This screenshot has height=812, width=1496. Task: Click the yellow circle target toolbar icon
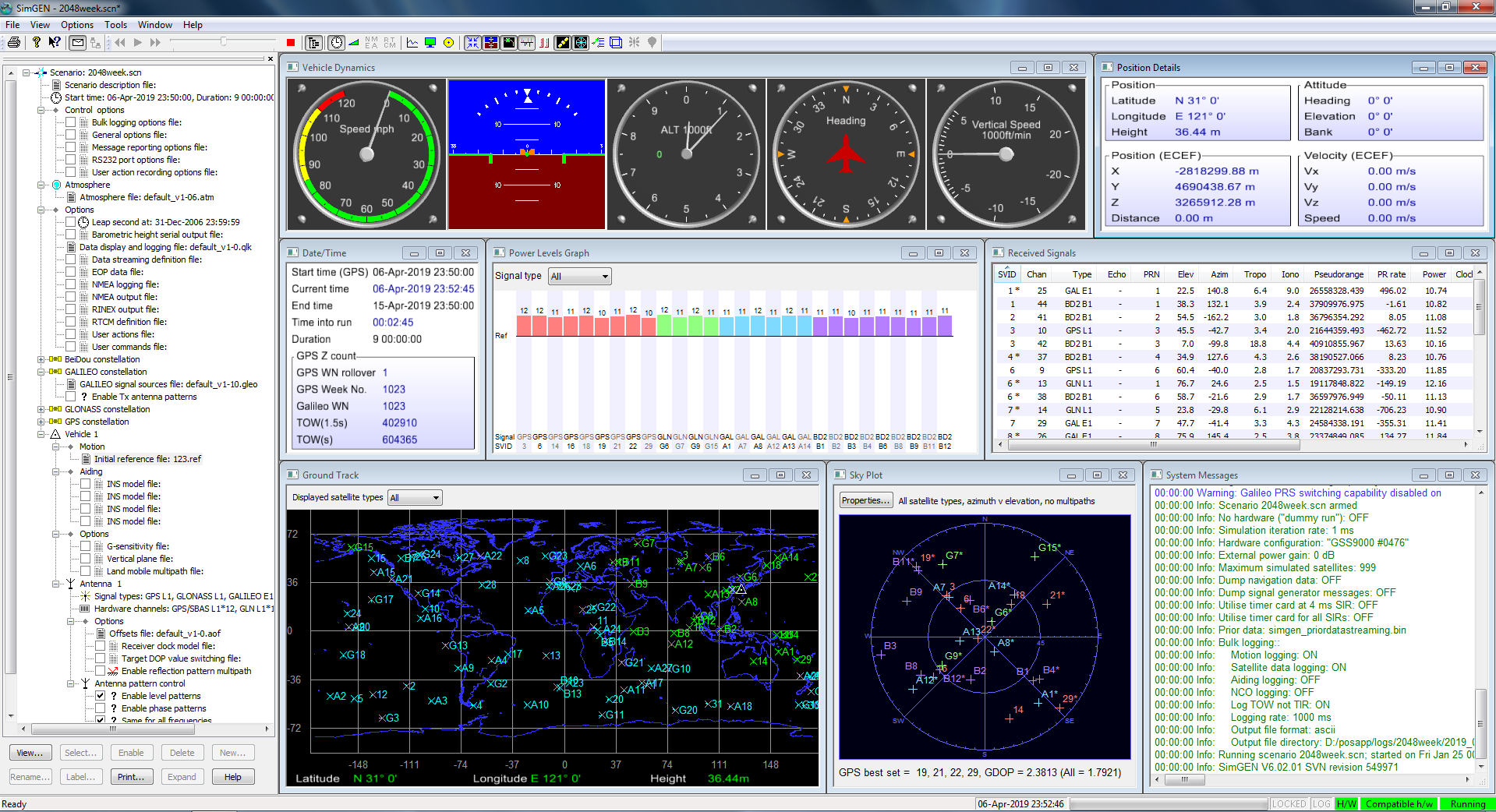(448, 43)
